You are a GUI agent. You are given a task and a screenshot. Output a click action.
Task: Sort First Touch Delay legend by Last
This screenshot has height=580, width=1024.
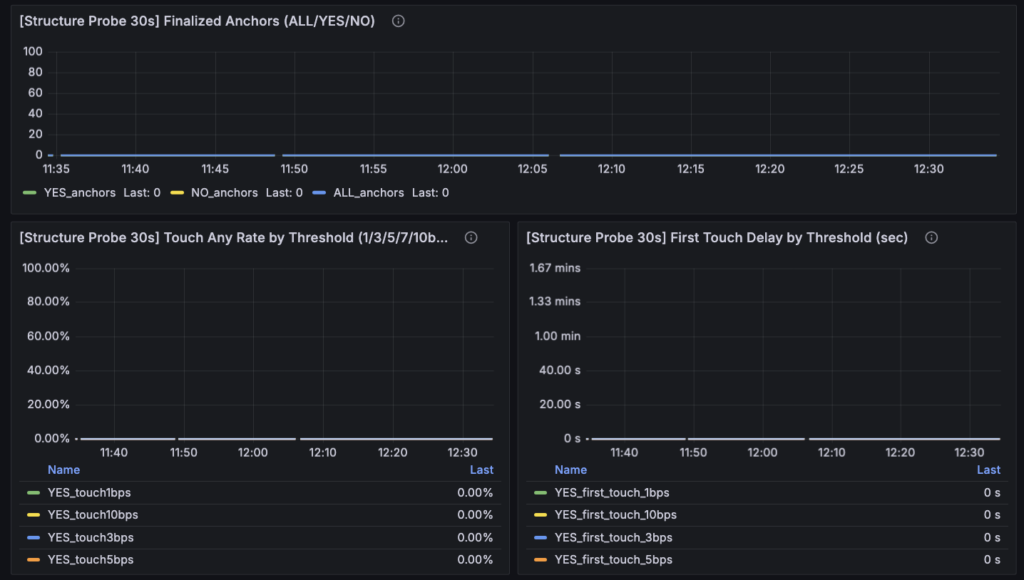[988, 470]
